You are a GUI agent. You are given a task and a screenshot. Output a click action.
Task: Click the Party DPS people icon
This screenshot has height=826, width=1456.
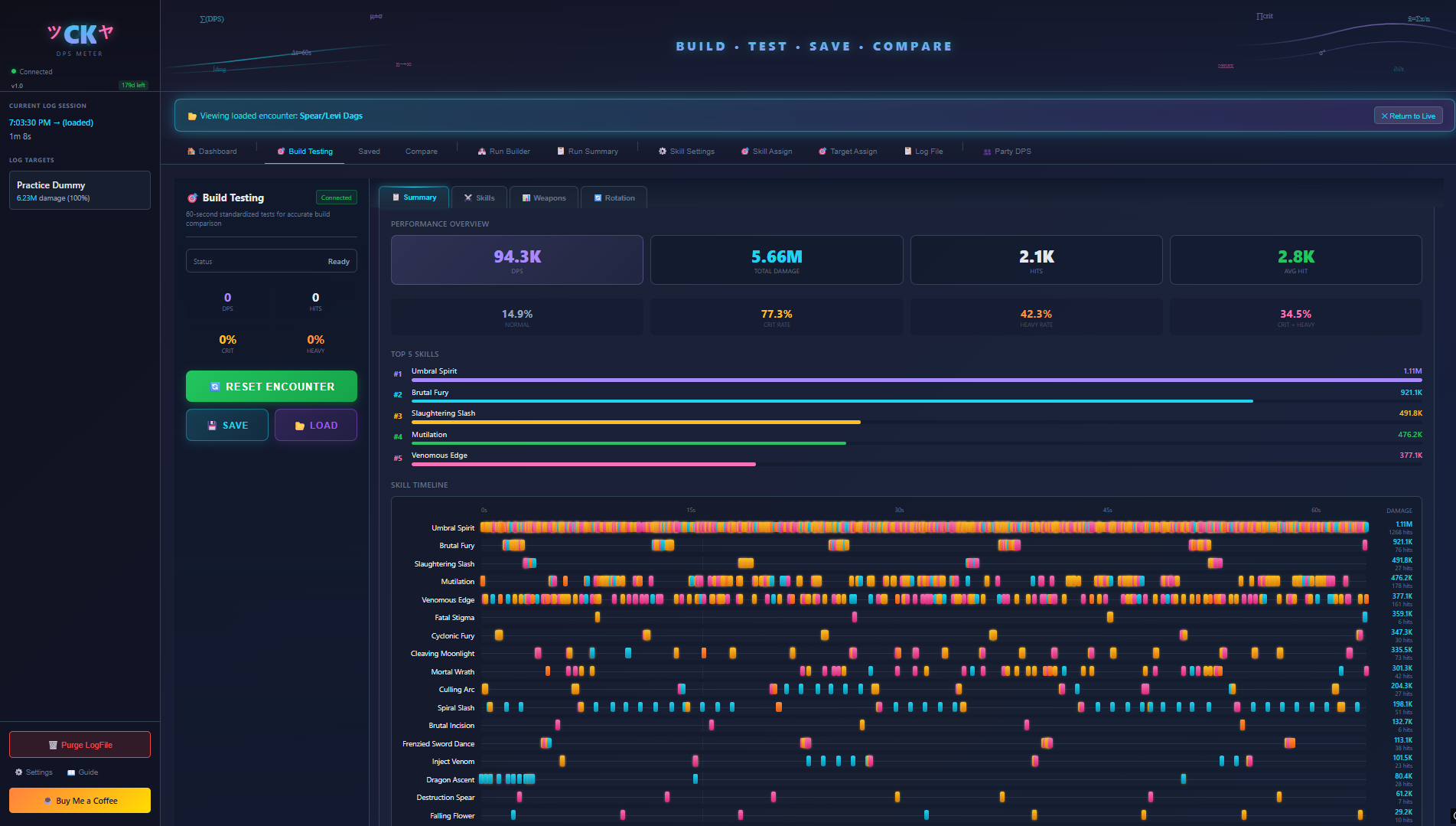tap(987, 152)
